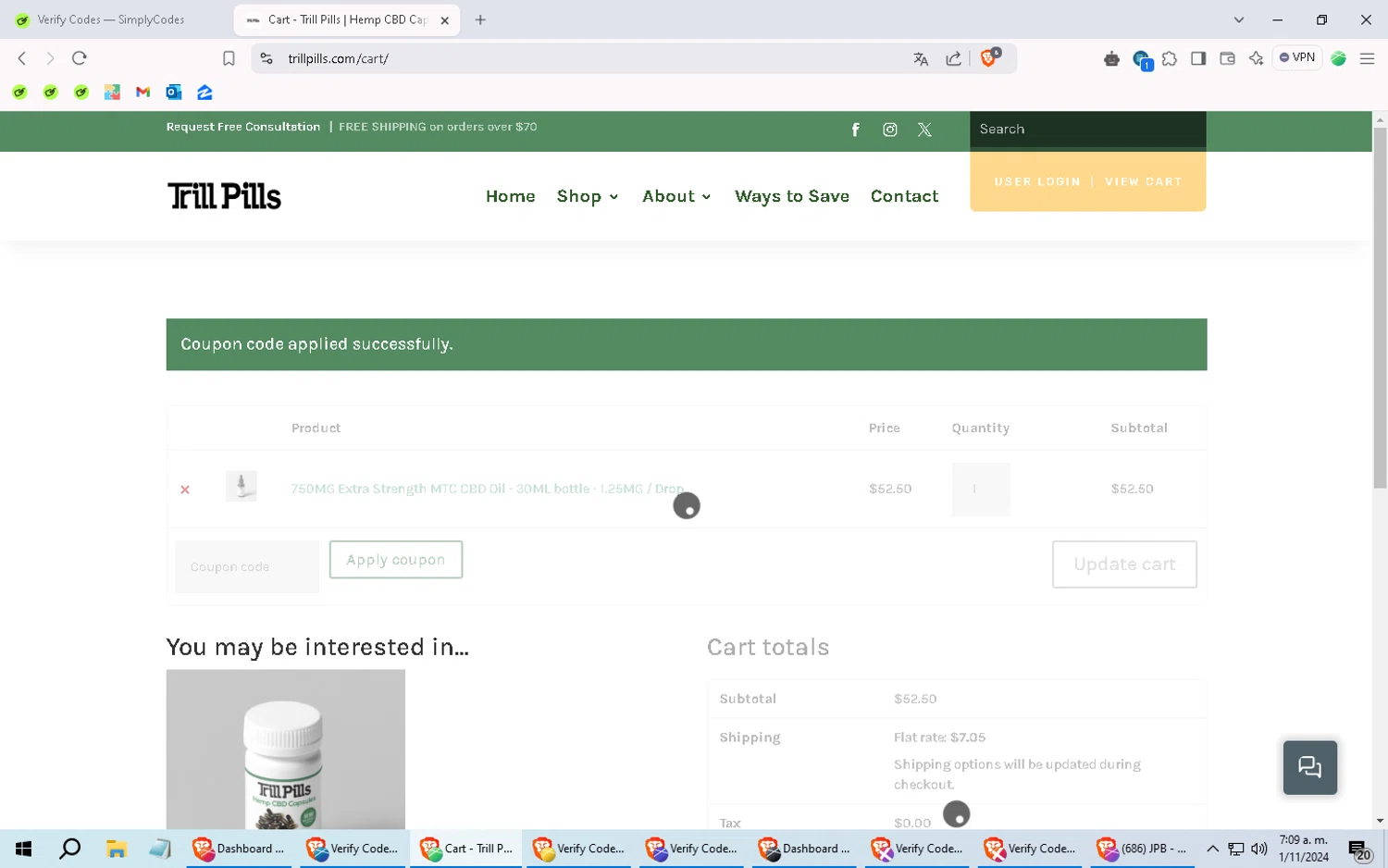Open the recommended Trill Pills capsule bottle image
Viewport: 1388px width, 868px height.
(286, 750)
